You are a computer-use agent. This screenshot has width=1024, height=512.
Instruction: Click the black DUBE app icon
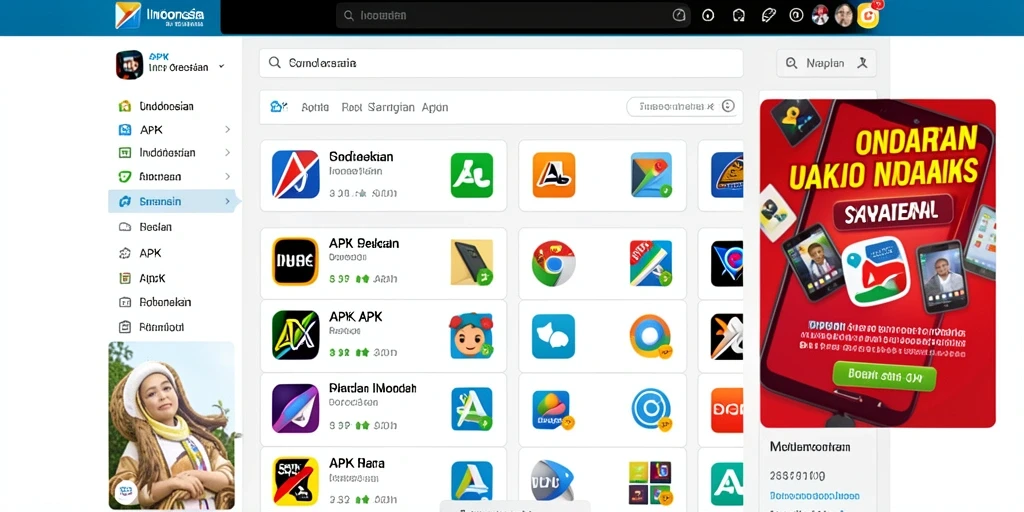[295, 261]
